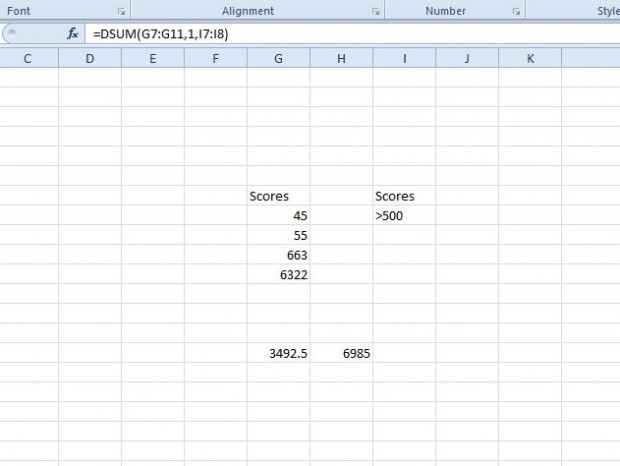
Task: Select the Scores header cell in column G
Action: click(278, 196)
